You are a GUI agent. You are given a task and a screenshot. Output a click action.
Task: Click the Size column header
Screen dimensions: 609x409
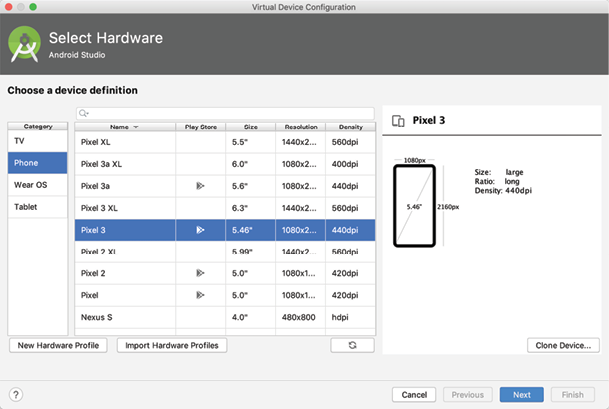pos(251,127)
